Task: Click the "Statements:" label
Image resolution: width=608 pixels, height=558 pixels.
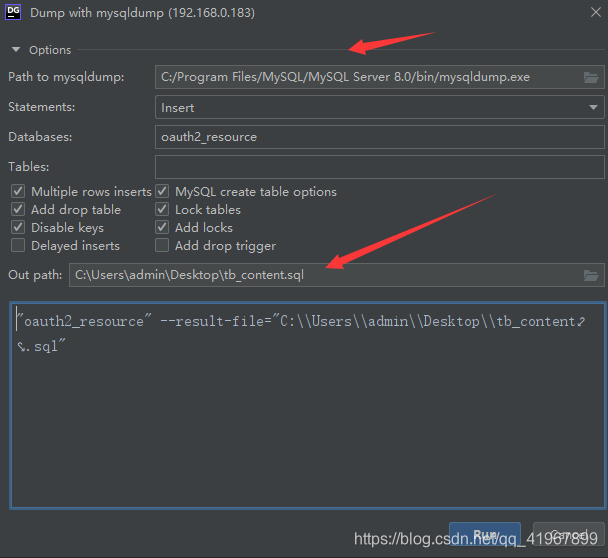Action: pos(42,107)
